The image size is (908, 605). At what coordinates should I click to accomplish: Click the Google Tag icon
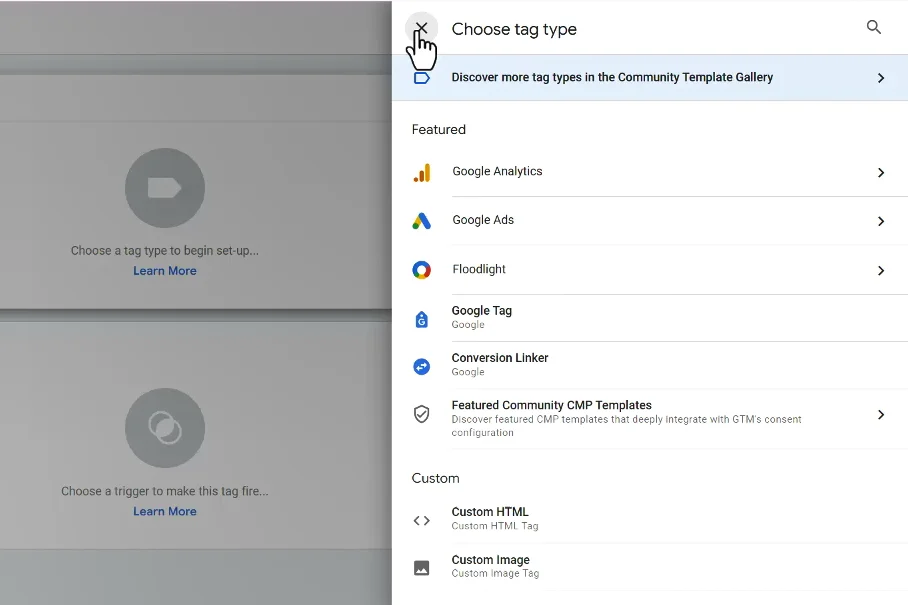click(x=422, y=319)
